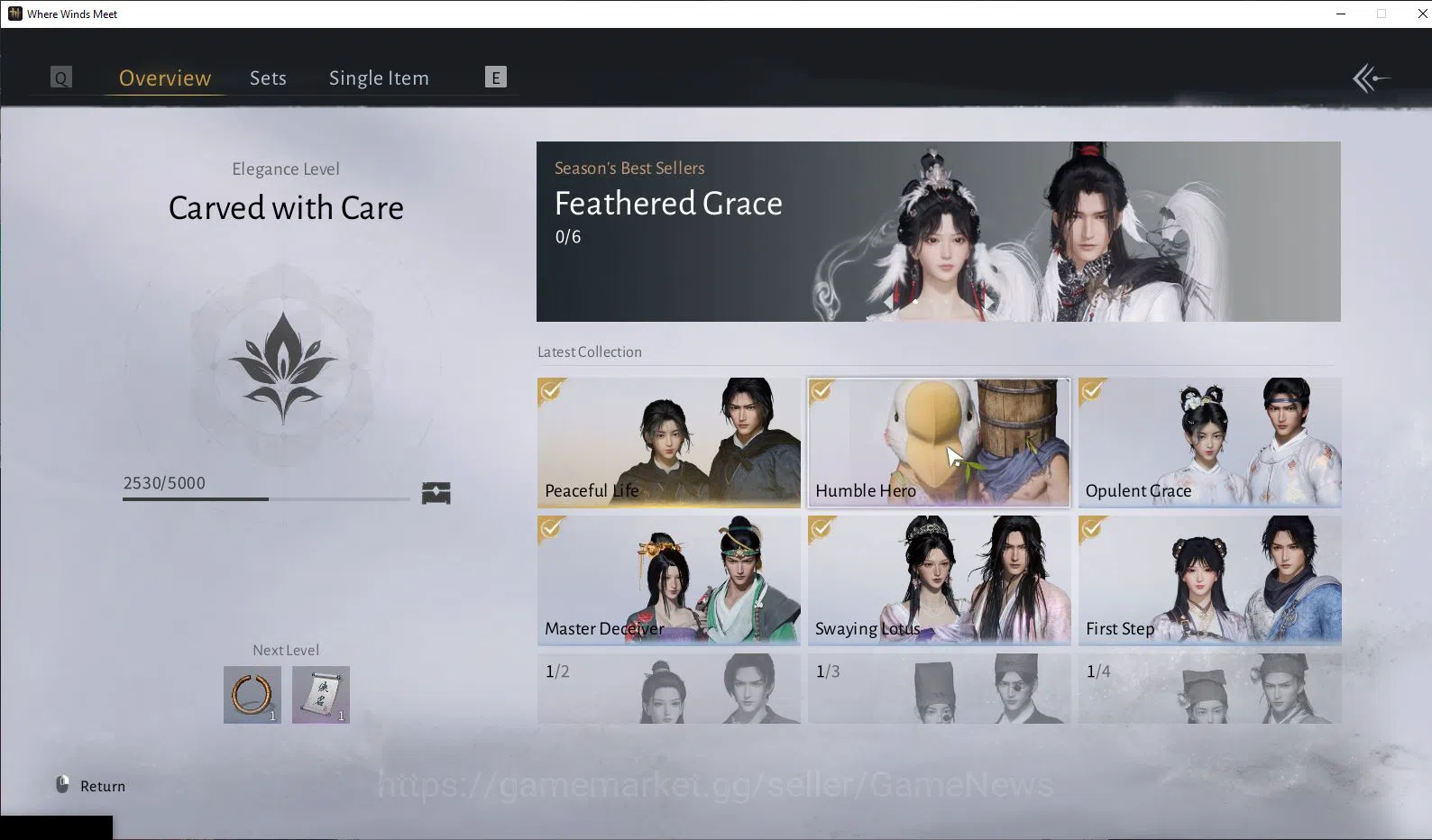Click the checkmark badge on Opulent Grace
The height and width of the screenshot is (840, 1432).
tap(1092, 390)
